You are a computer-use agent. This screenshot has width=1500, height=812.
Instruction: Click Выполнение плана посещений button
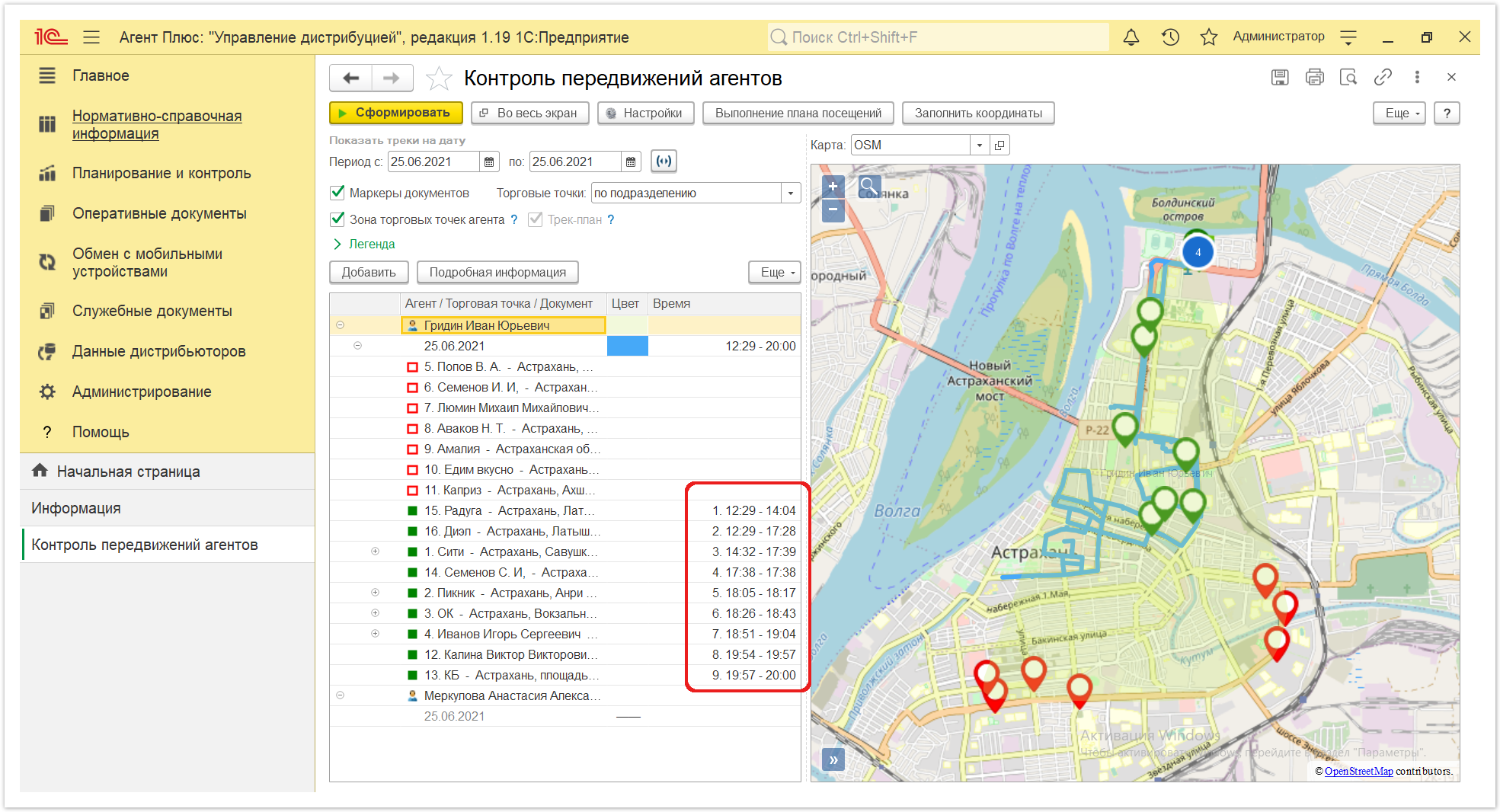coord(798,113)
